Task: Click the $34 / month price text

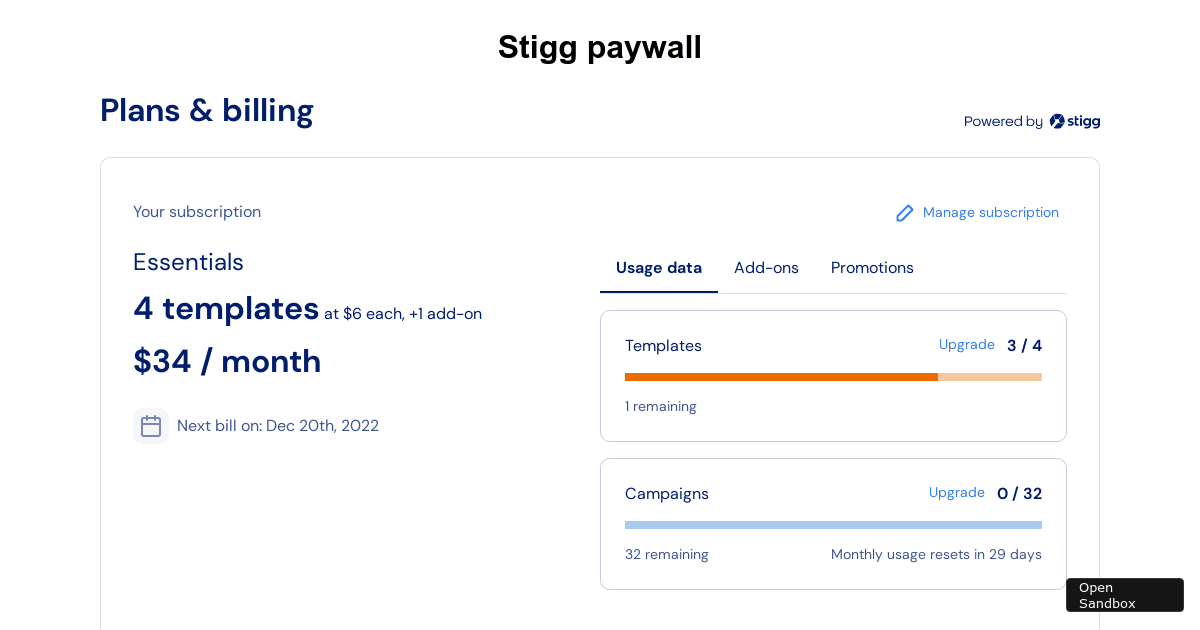Action: pos(227,361)
